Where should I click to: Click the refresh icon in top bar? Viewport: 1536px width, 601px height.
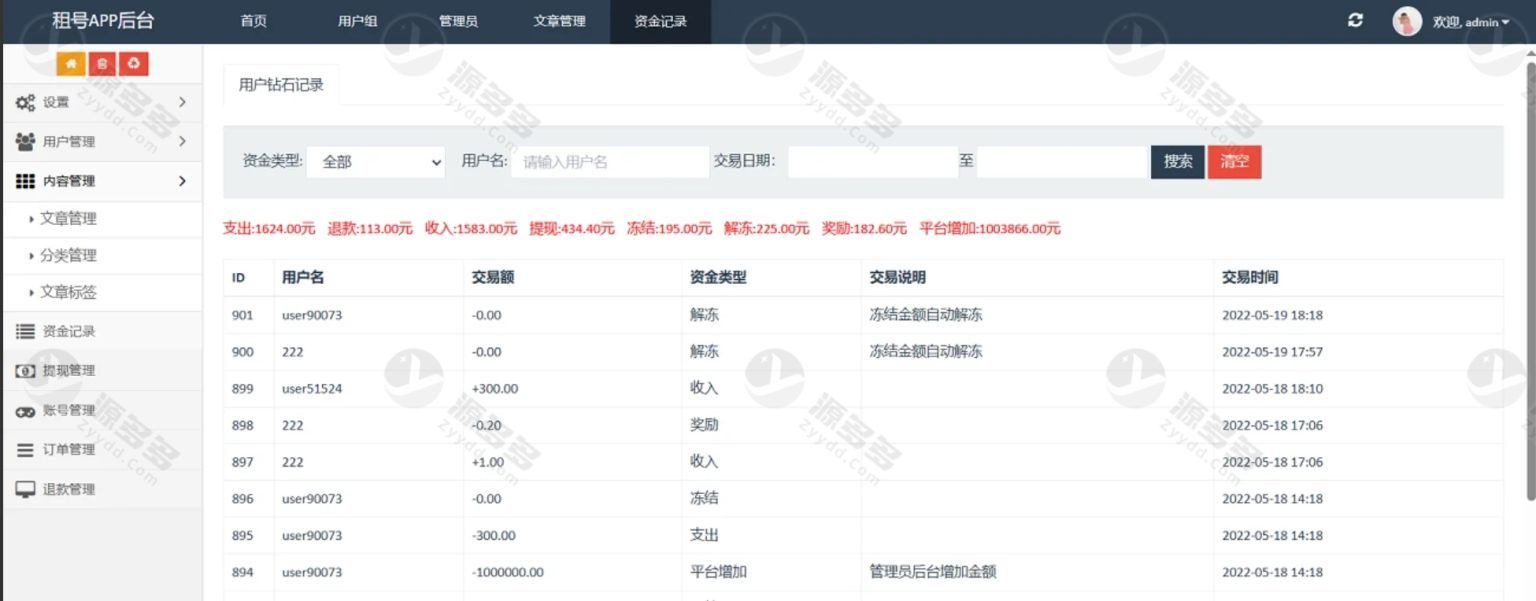1355,21
